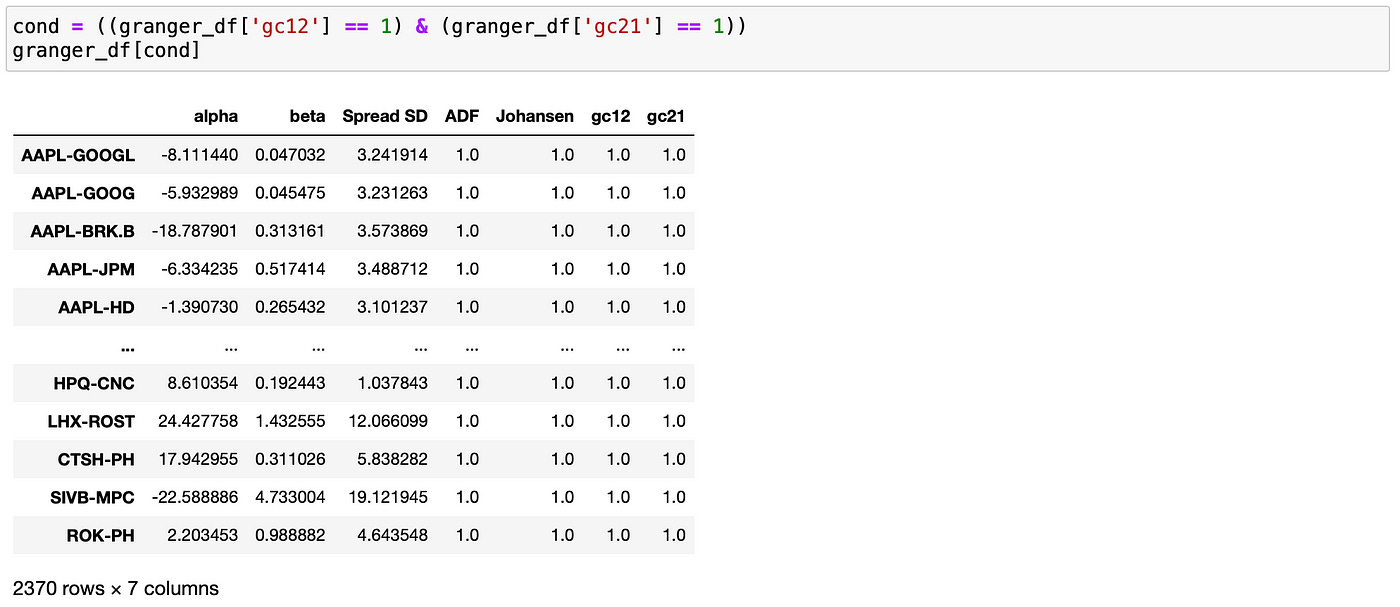Click the CTSH-PH row label
The height and width of the screenshot is (607, 1400).
click(x=96, y=459)
